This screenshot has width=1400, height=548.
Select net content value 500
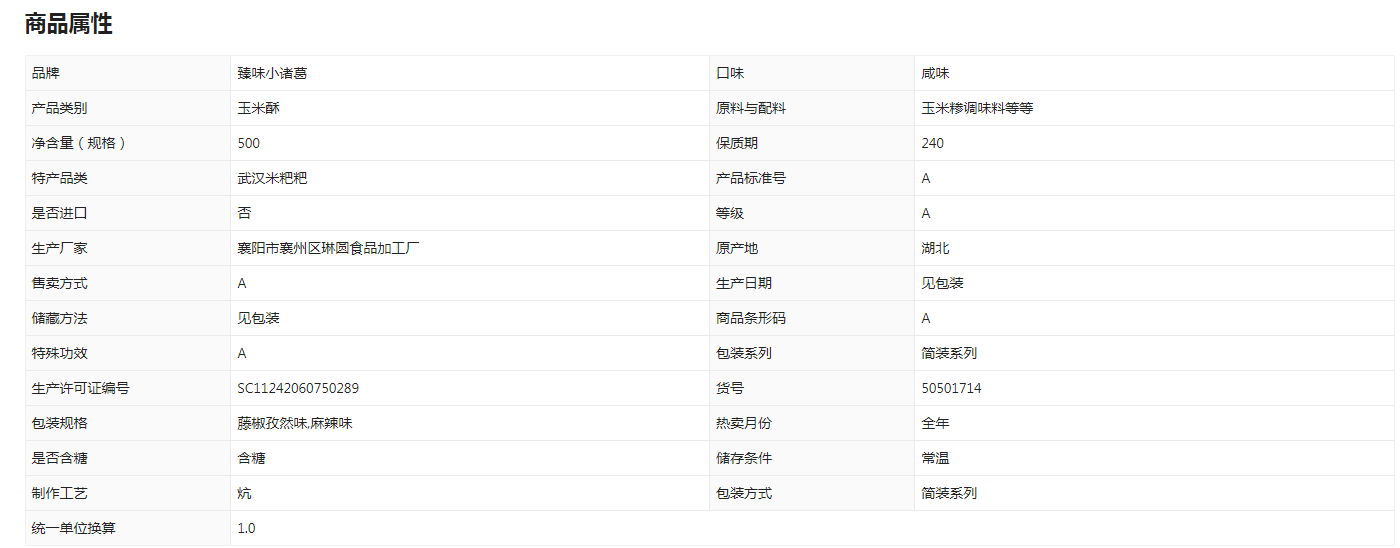tap(249, 143)
